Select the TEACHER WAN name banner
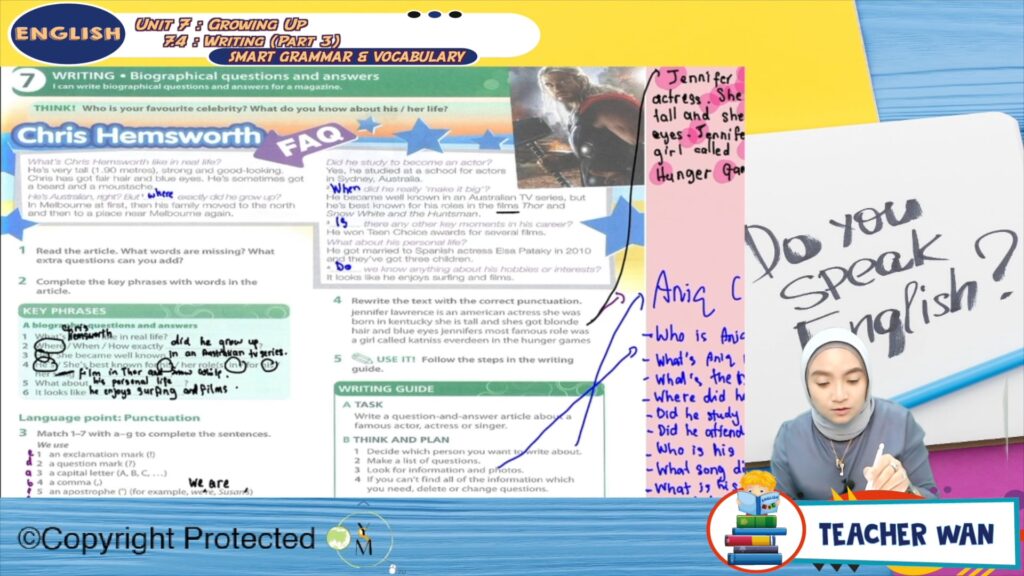Viewport: 1024px width, 576px height. pos(907,533)
